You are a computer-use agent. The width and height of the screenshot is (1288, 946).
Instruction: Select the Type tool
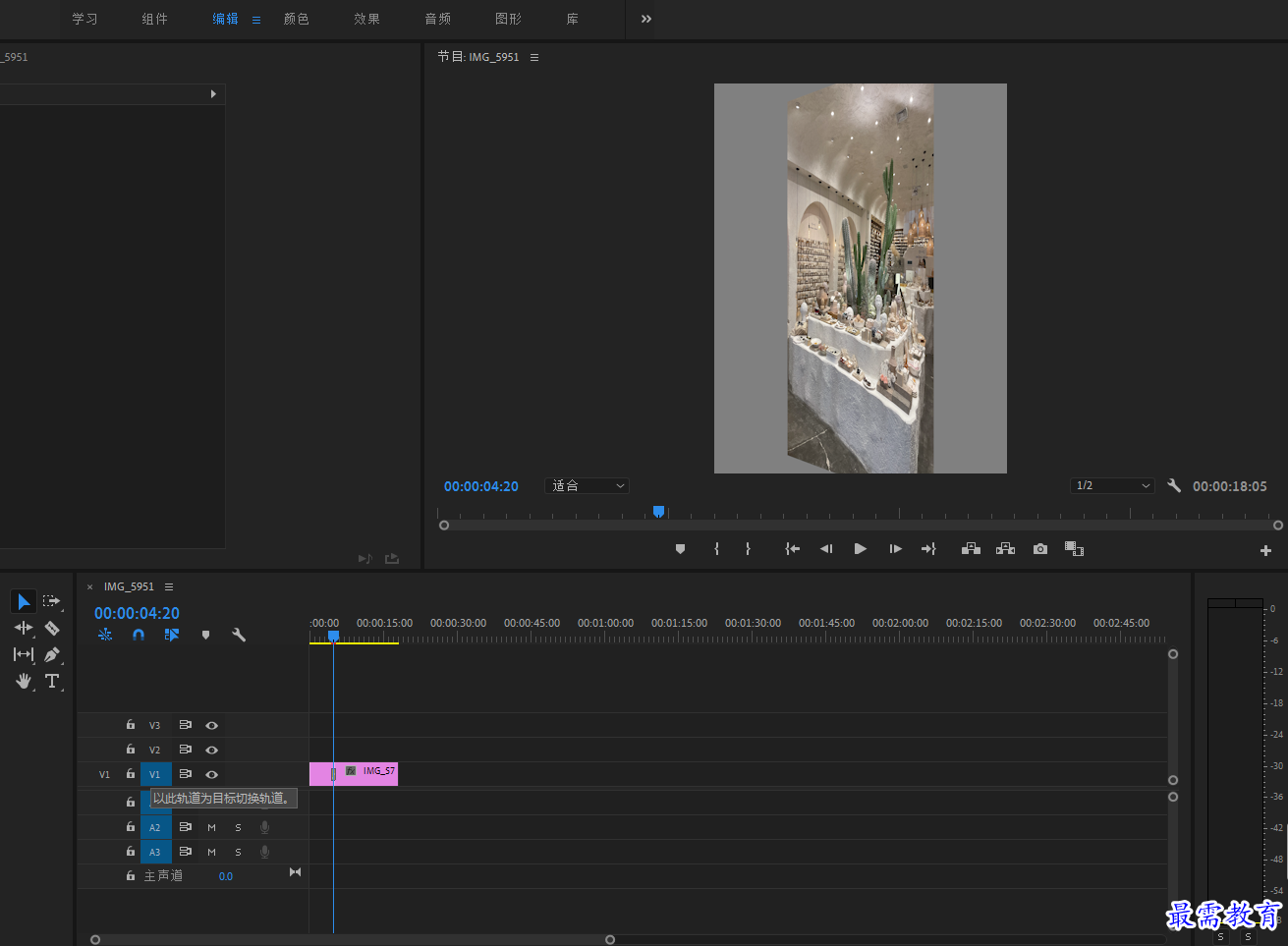point(52,681)
